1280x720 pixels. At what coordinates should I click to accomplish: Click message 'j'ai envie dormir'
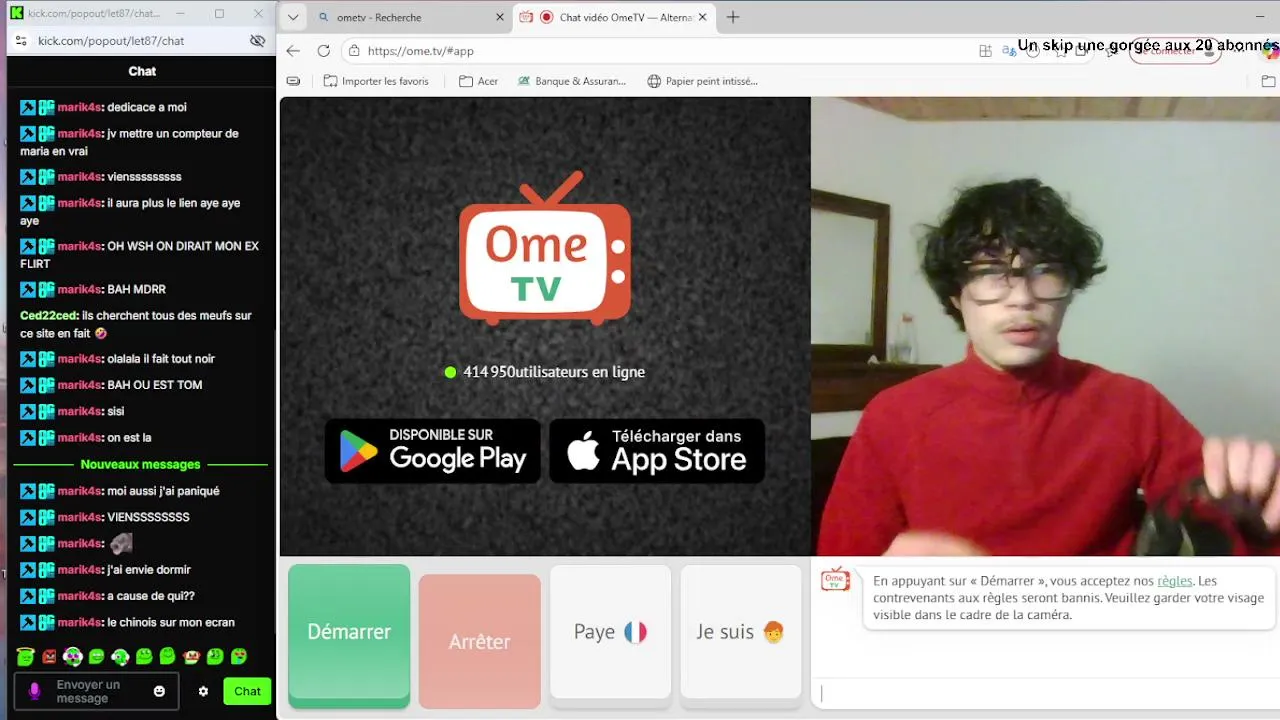[x=149, y=570]
